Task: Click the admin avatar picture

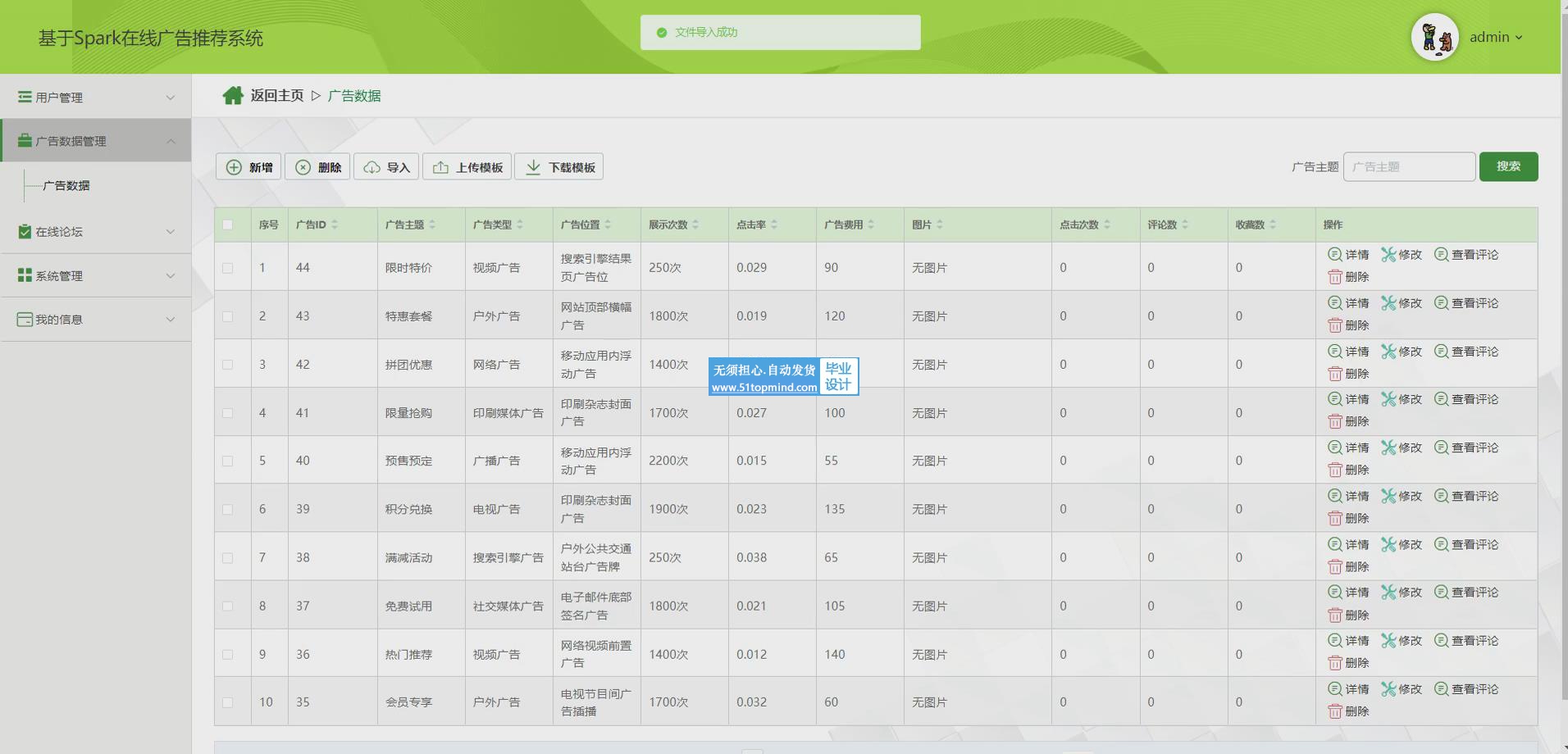Action: pyautogui.click(x=1435, y=37)
